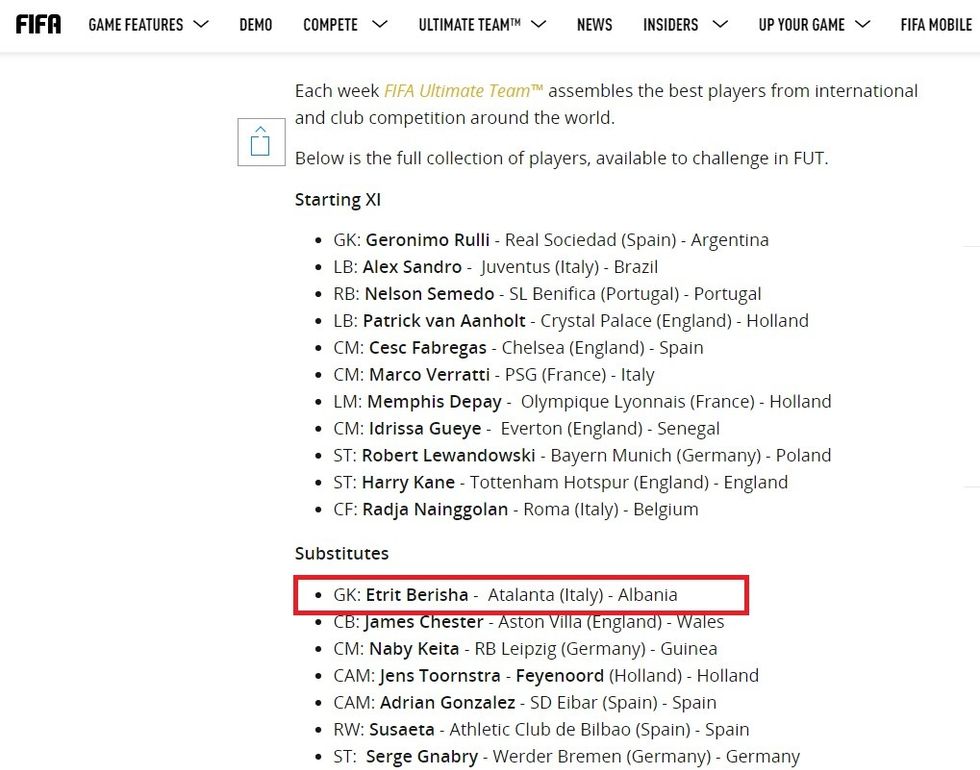Expand the Ultimate Team dropdown chevron
The height and width of the screenshot is (770, 980).
(x=538, y=24)
